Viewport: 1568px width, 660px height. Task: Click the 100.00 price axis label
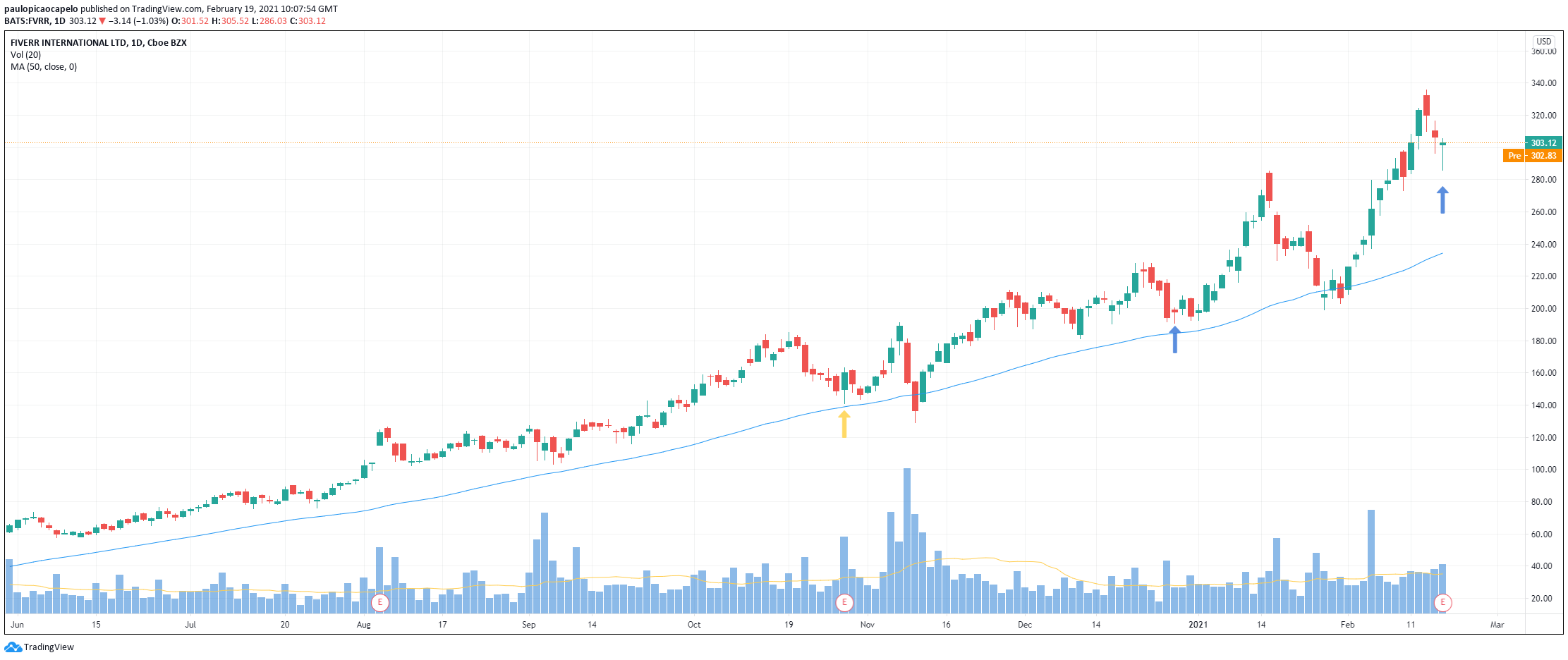tap(1543, 470)
